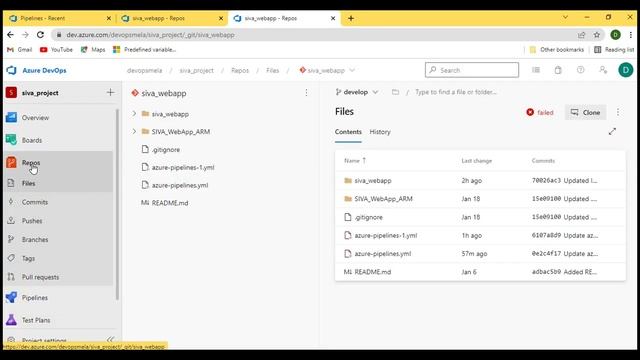
Task: Open the help icon in the header
Action: (x=580, y=70)
